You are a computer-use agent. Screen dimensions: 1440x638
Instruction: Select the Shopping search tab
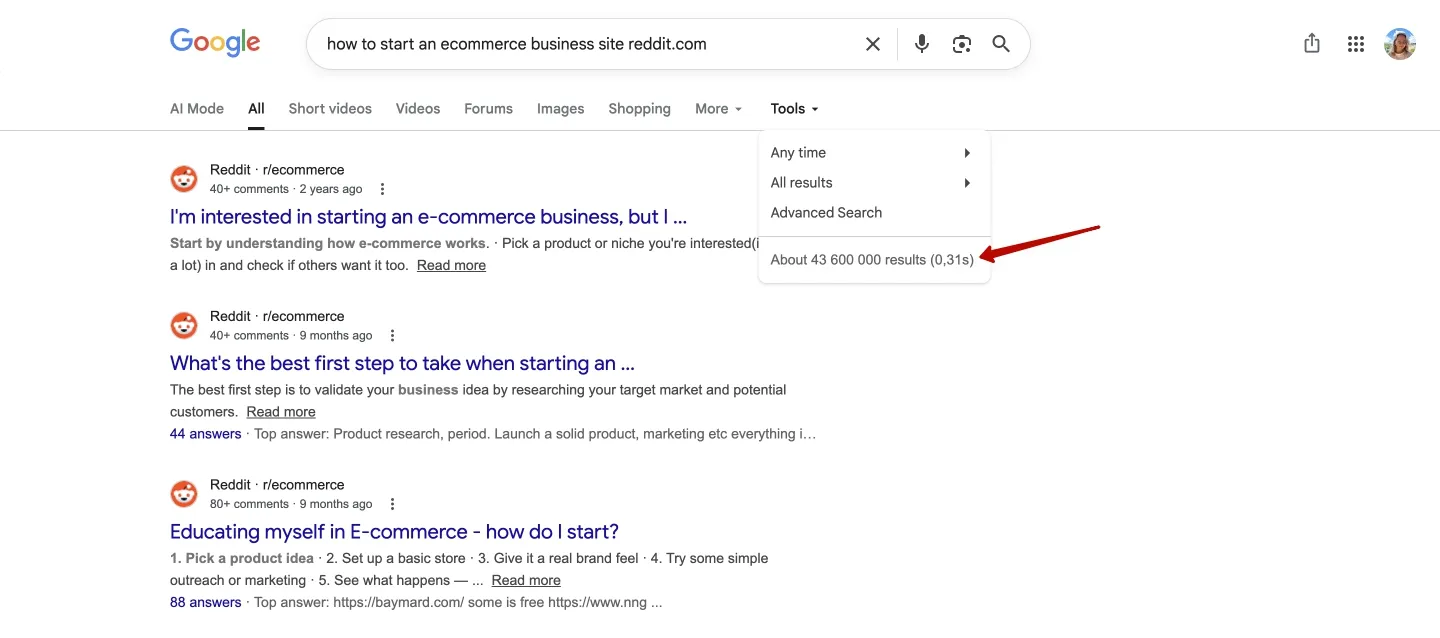click(639, 108)
